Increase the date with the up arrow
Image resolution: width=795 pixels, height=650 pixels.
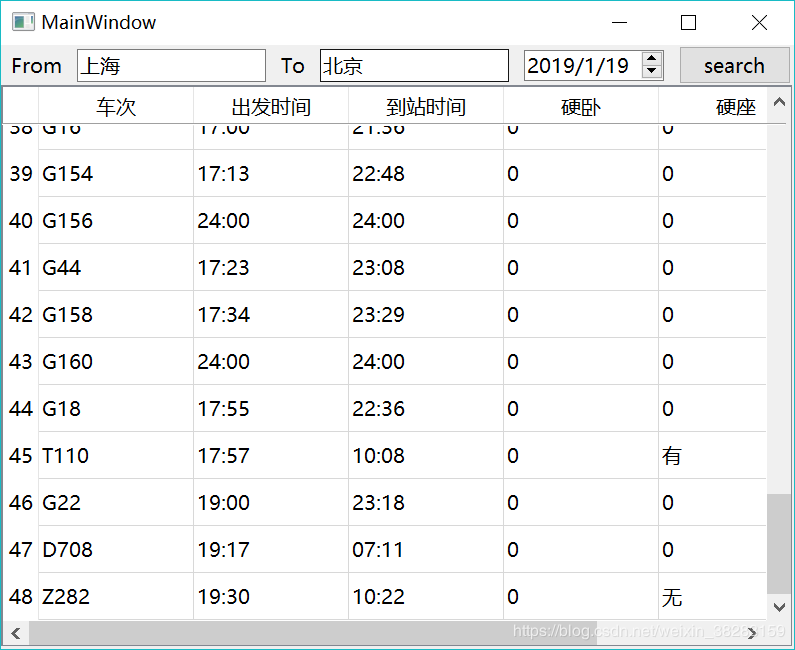652,59
